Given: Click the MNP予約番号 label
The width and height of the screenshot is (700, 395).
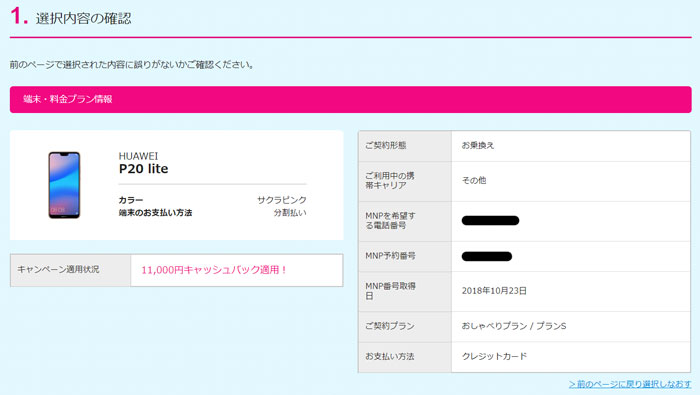Looking at the screenshot, I should (390, 256).
